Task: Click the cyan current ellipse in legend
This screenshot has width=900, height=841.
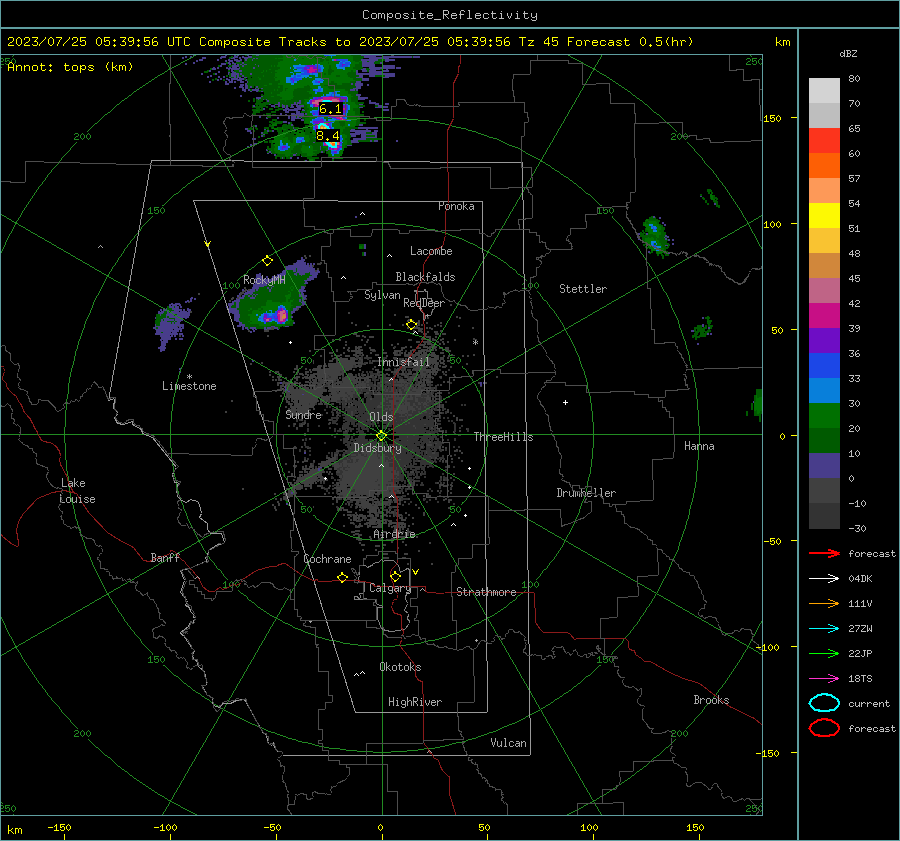Action: 824,703
